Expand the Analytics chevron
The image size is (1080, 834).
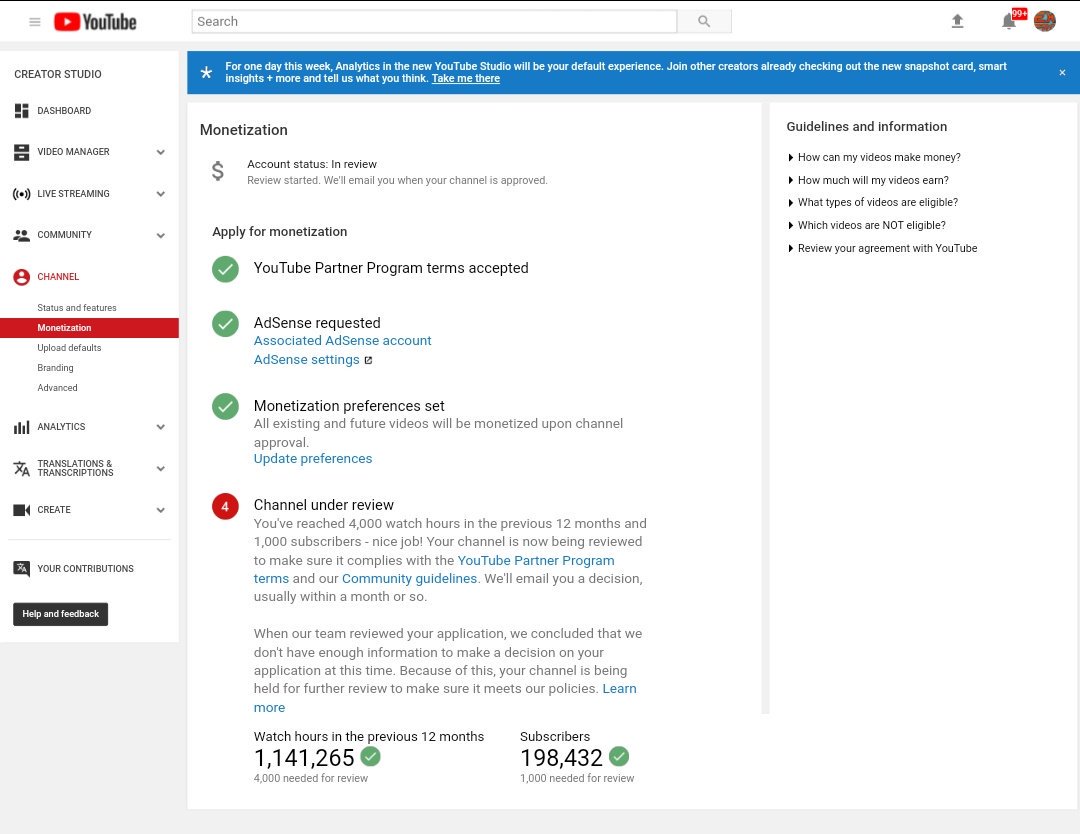160,427
